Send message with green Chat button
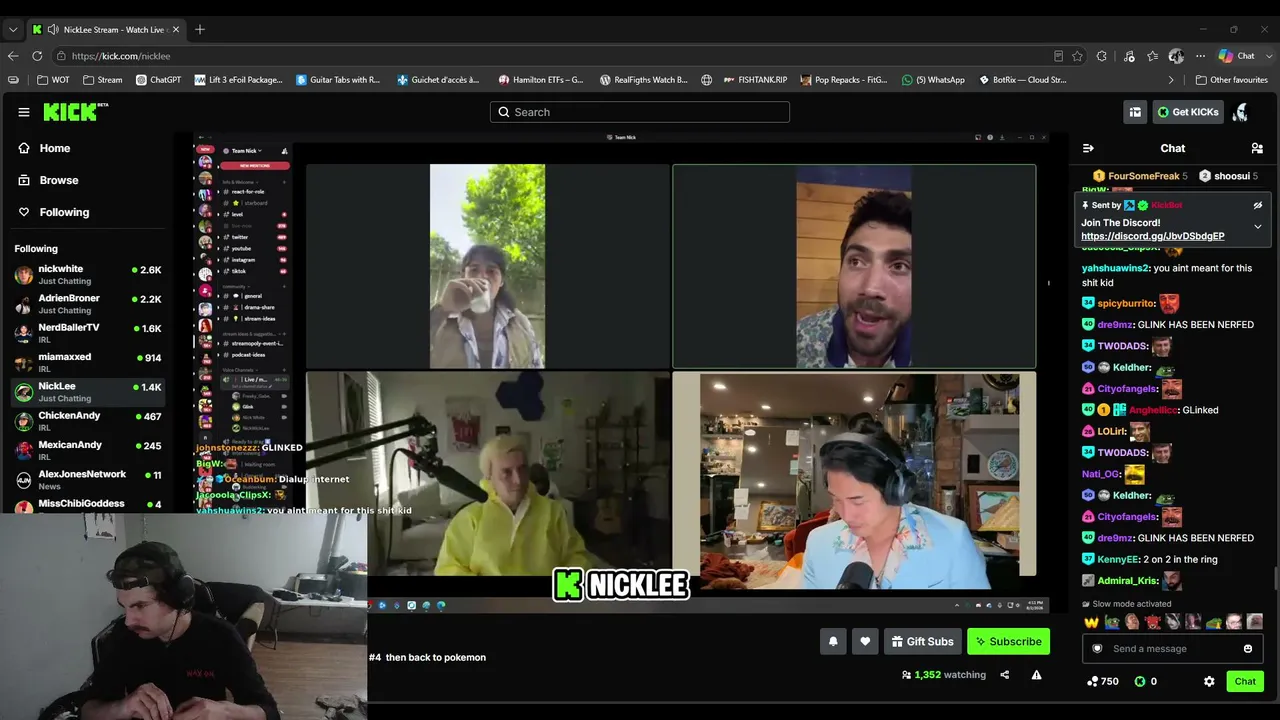Screen dimensions: 1280x720 pos(1245,681)
